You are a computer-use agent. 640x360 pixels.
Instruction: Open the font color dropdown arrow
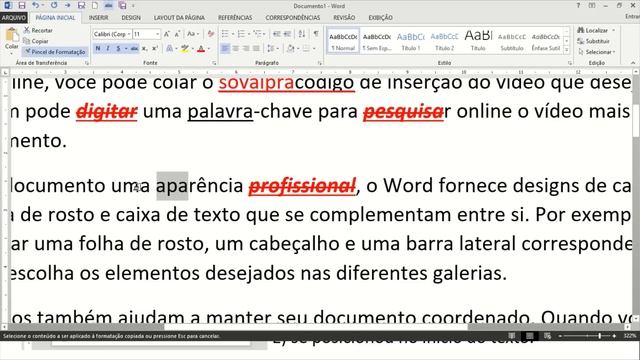(x=209, y=49)
